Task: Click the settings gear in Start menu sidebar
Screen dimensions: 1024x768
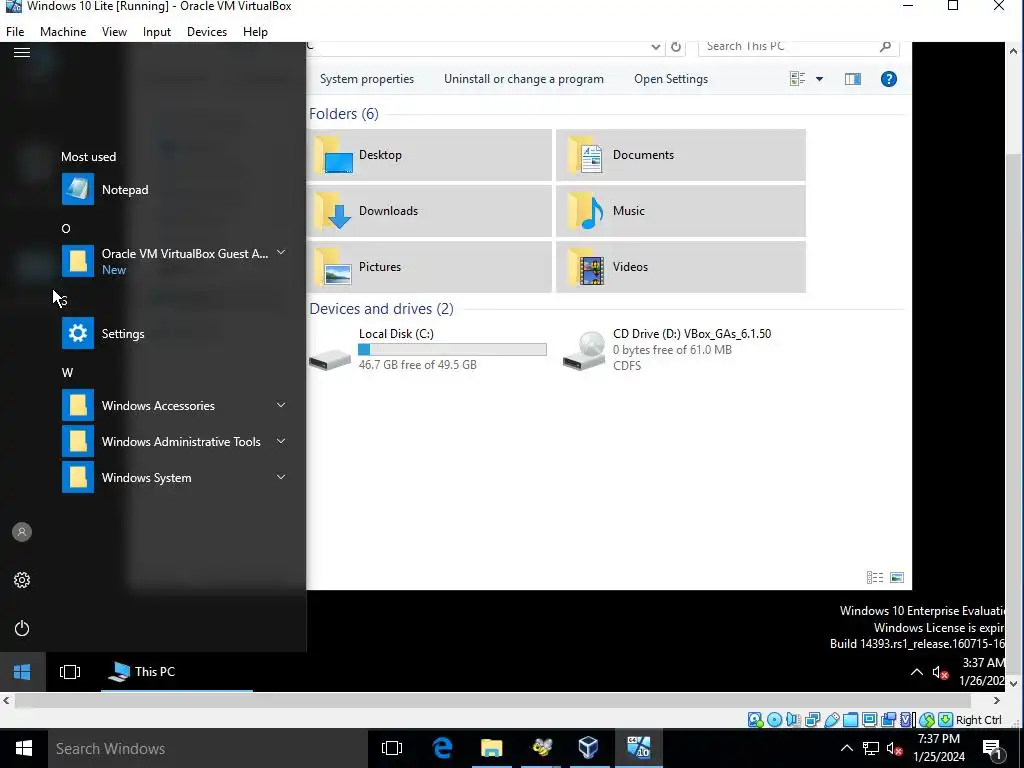Action: pos(22,580)
